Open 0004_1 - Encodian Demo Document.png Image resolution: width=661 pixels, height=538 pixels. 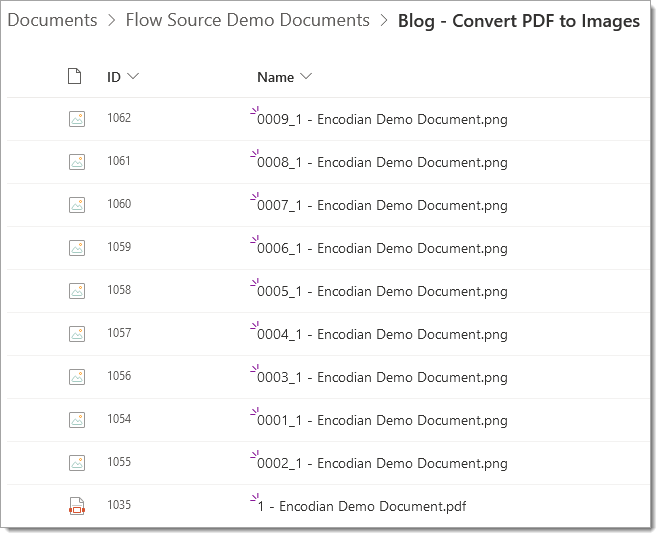(x=382, y=334)
